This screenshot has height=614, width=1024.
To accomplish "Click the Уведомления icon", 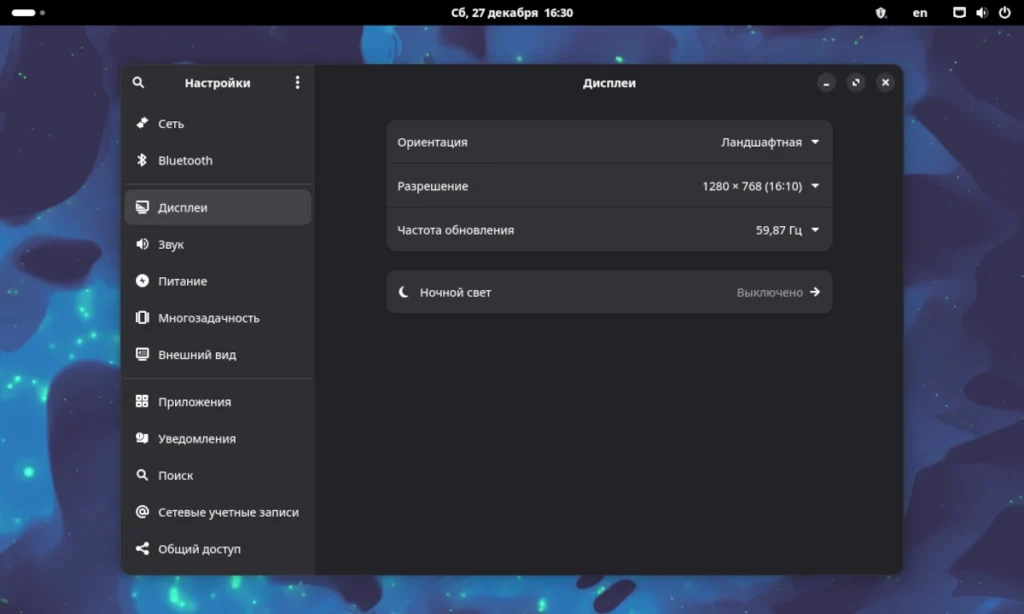I will click(x=142, y=438).
